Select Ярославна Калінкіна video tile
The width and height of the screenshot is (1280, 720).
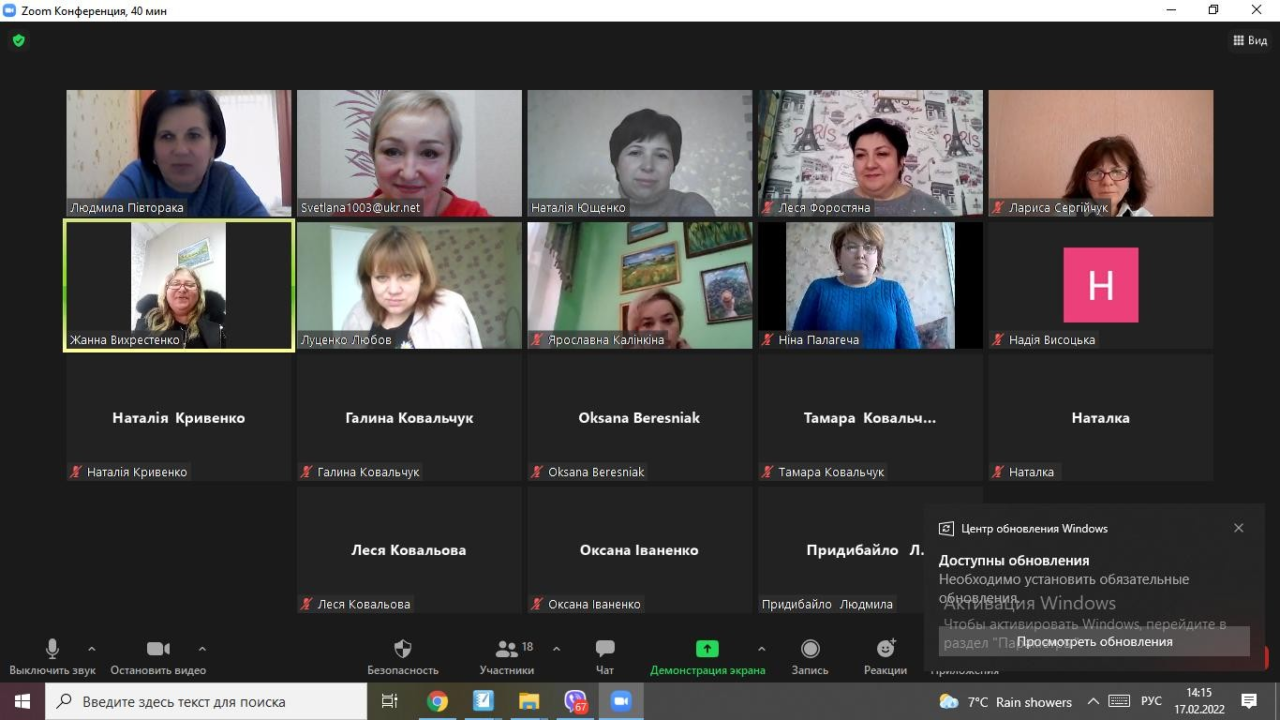coord(640,285)
